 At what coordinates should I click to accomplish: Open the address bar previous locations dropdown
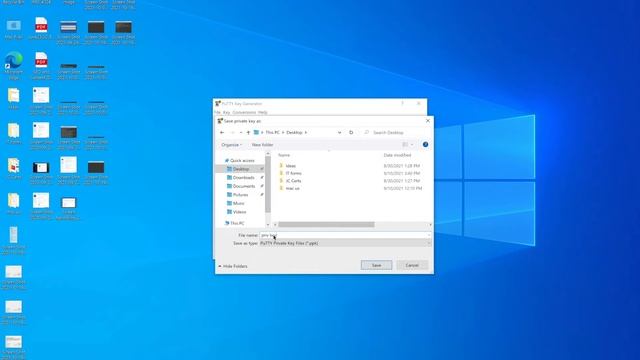340,133
